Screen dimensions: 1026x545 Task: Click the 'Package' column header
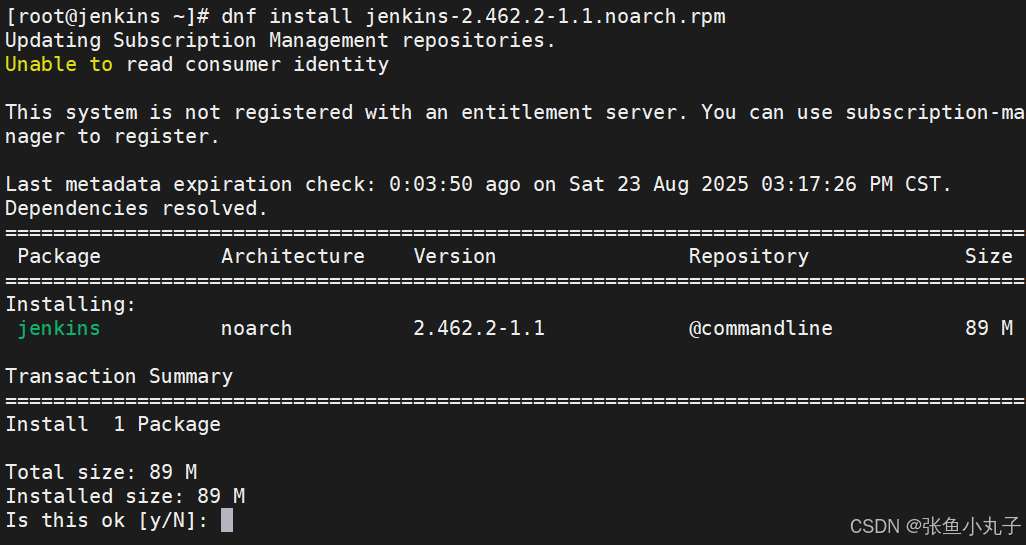[59, 256]
